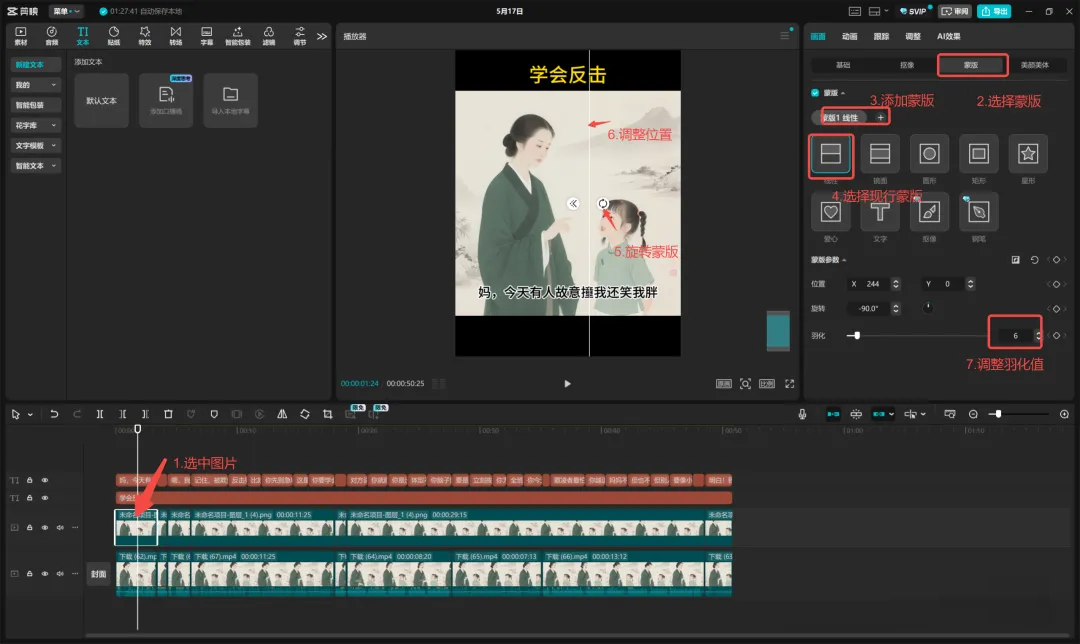Select the 钢笔 pen mask icon

pos(979,212)
